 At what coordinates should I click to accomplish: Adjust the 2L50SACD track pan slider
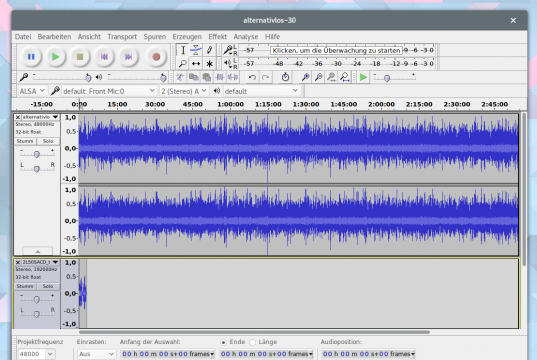pos(37,313)
